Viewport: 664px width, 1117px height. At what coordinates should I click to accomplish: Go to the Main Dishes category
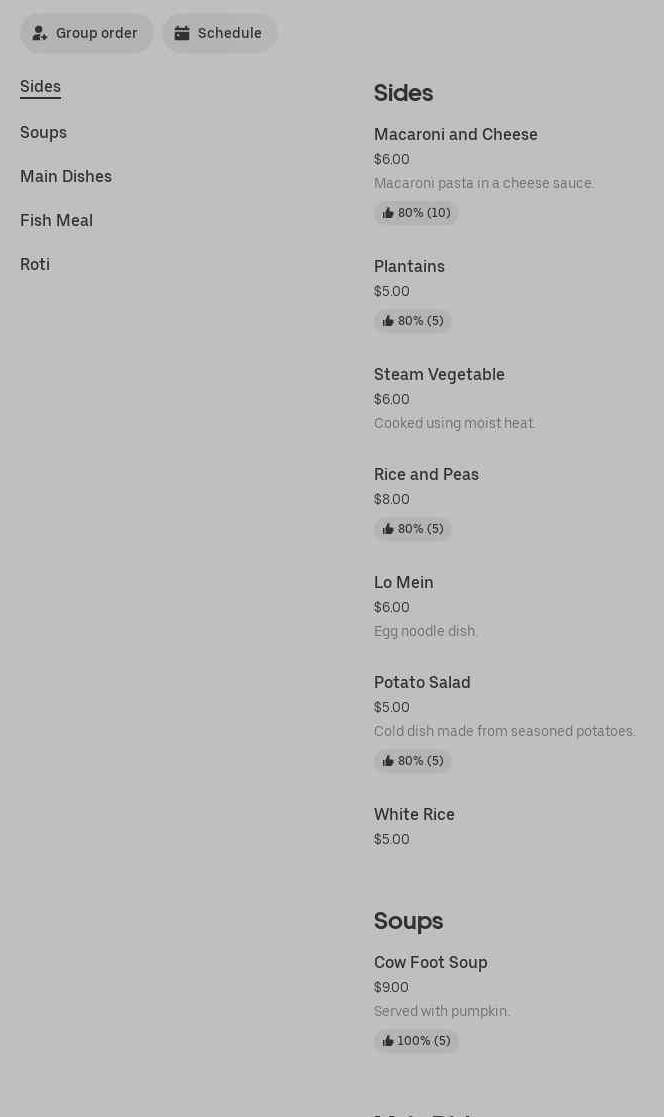click(66, 177)
